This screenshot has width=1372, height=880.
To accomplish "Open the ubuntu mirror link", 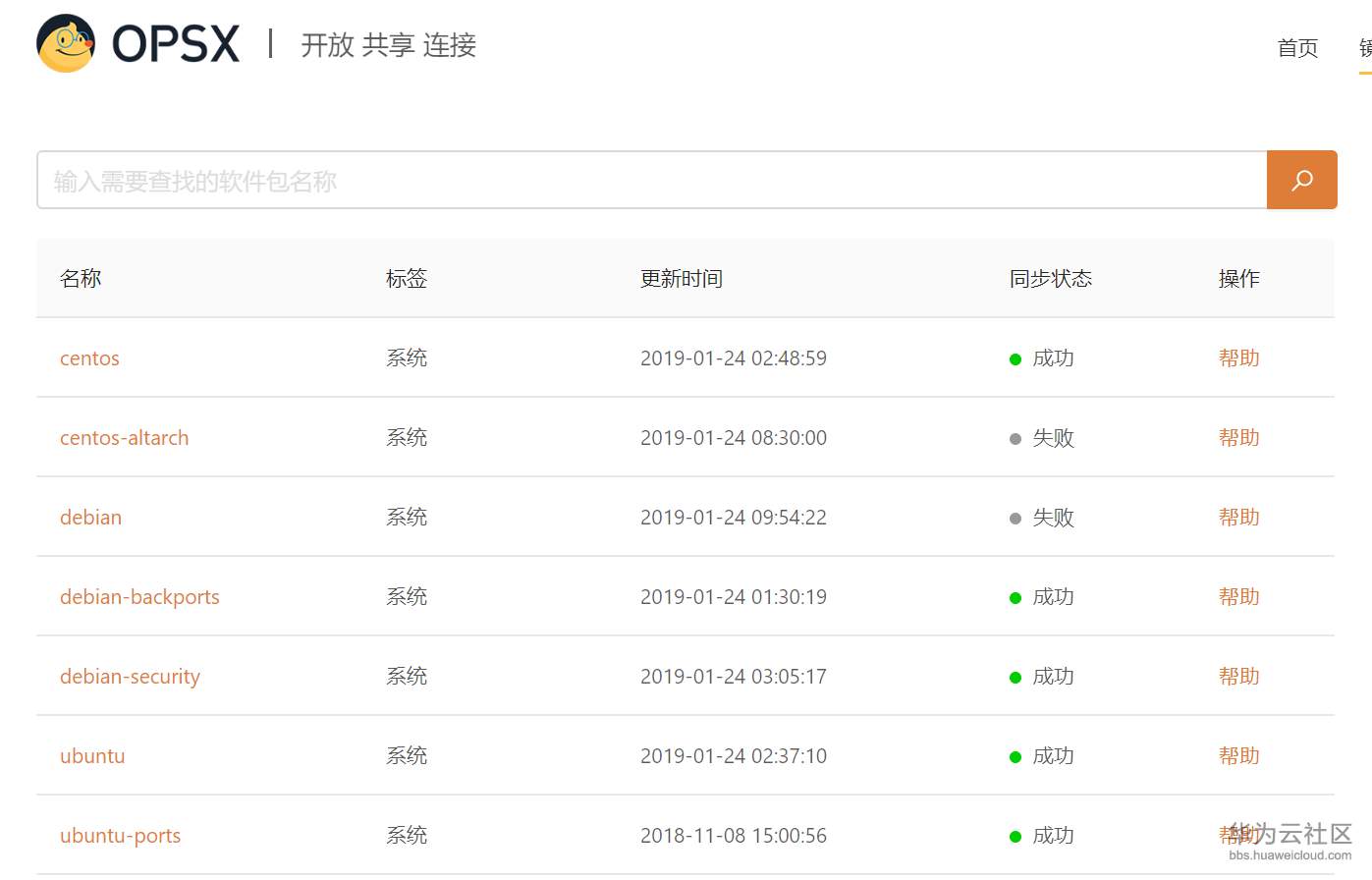I will coord(92,756).
